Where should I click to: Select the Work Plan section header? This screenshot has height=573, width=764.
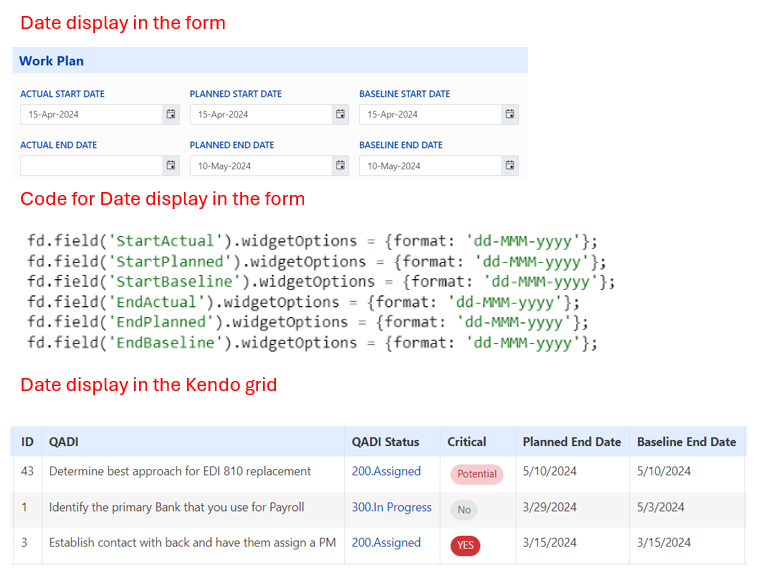(x=52, y=61)
